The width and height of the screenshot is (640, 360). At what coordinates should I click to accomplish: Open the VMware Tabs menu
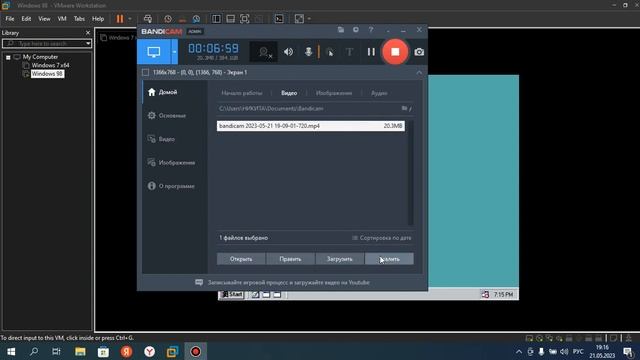[79, 19]
